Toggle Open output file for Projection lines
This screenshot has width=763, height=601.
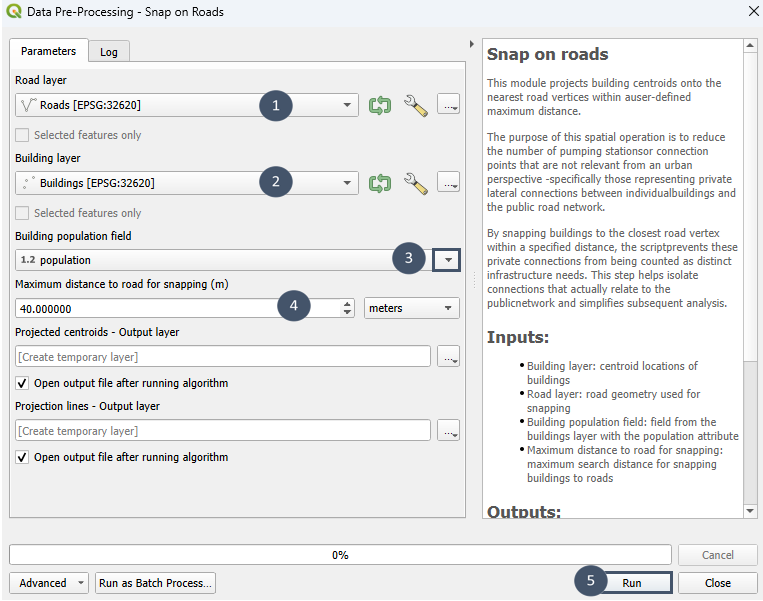coord(23,457)
